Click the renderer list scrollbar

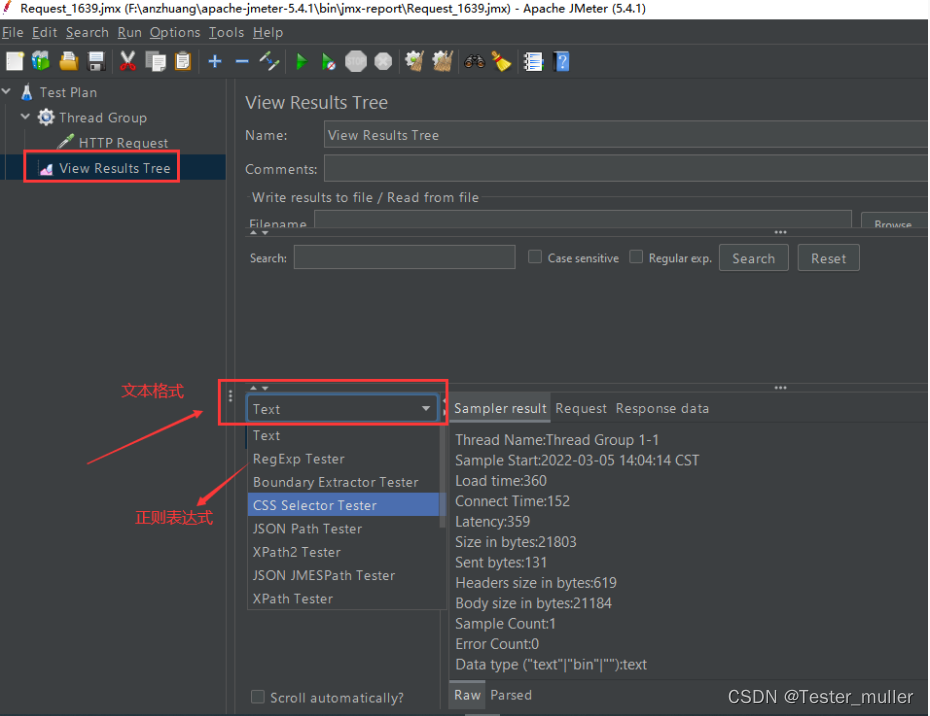click(x=442, y=476)
